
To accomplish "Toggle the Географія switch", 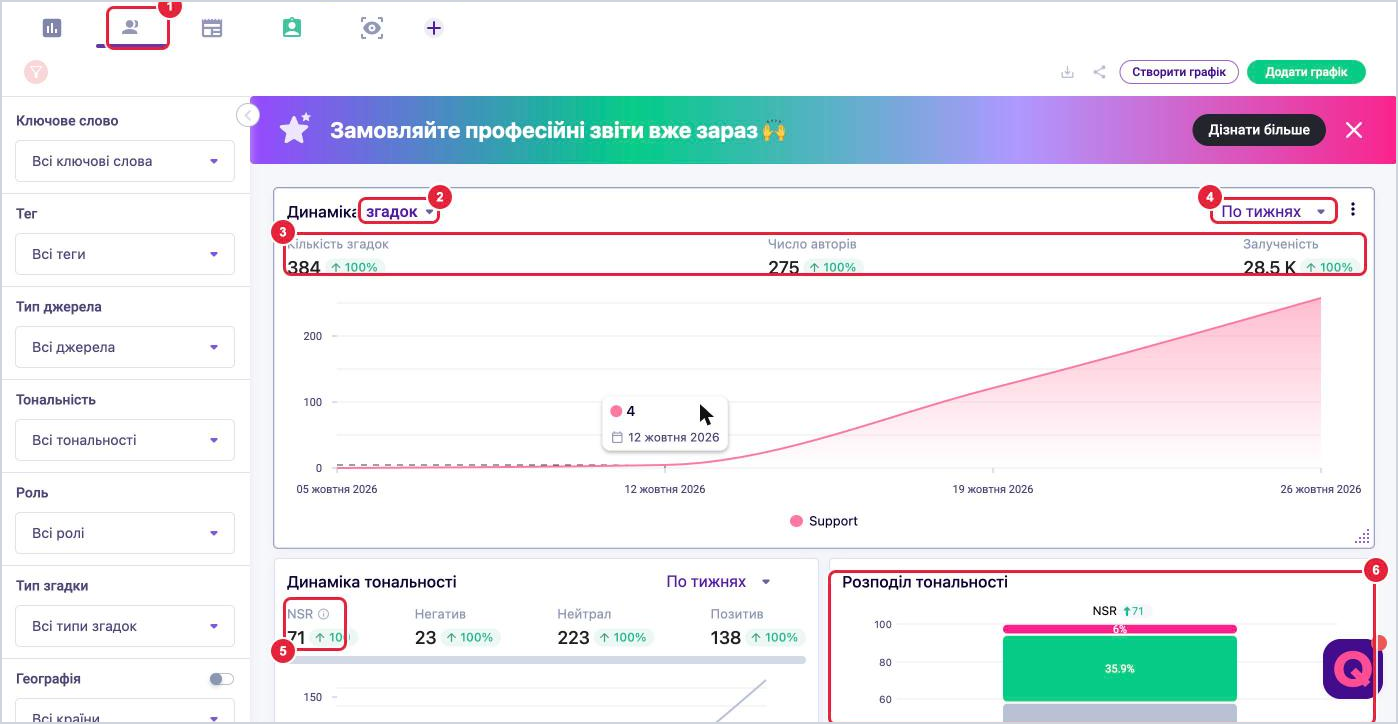I will point(221,679).
